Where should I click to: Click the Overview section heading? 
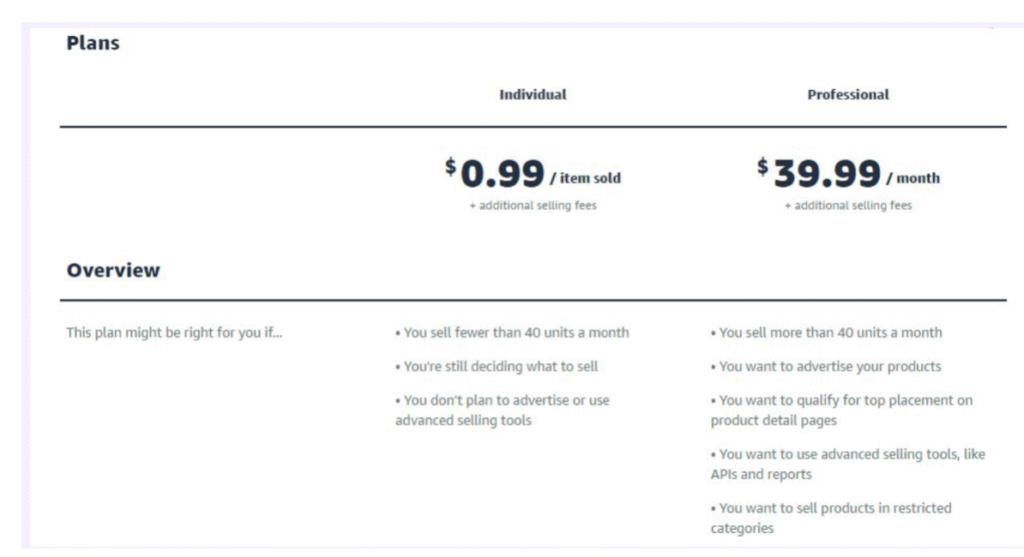pos(113,270)
